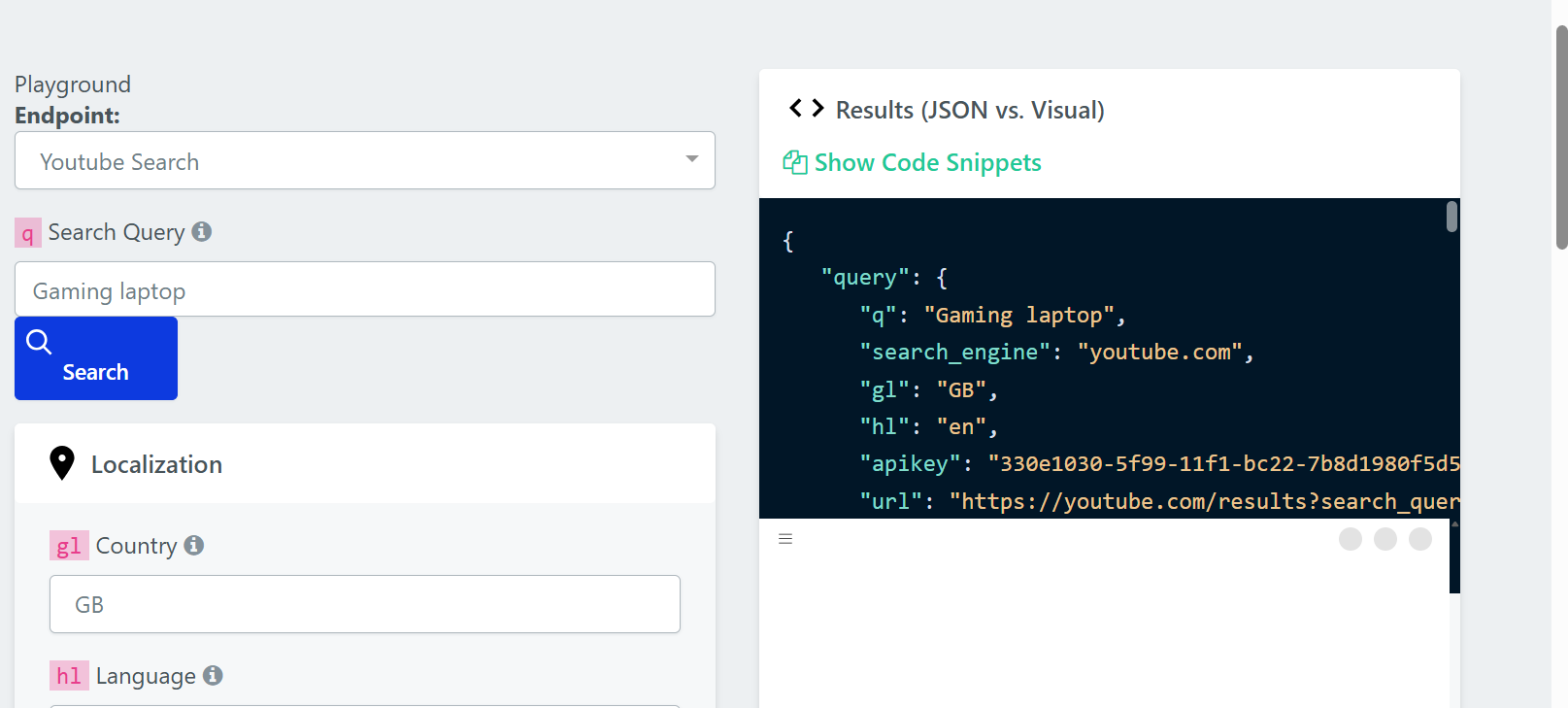This screenshot has width=1568, height=708.
Task: Click the JSON results panel scrollbar
Action: 1452,217
